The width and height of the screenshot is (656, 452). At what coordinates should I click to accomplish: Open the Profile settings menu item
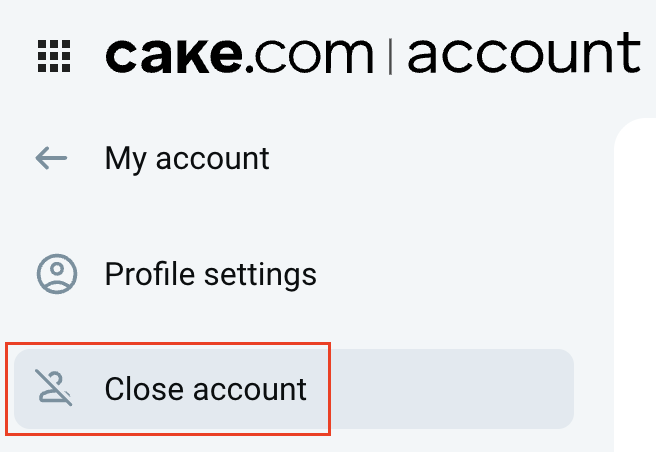(x=210, y=274)
